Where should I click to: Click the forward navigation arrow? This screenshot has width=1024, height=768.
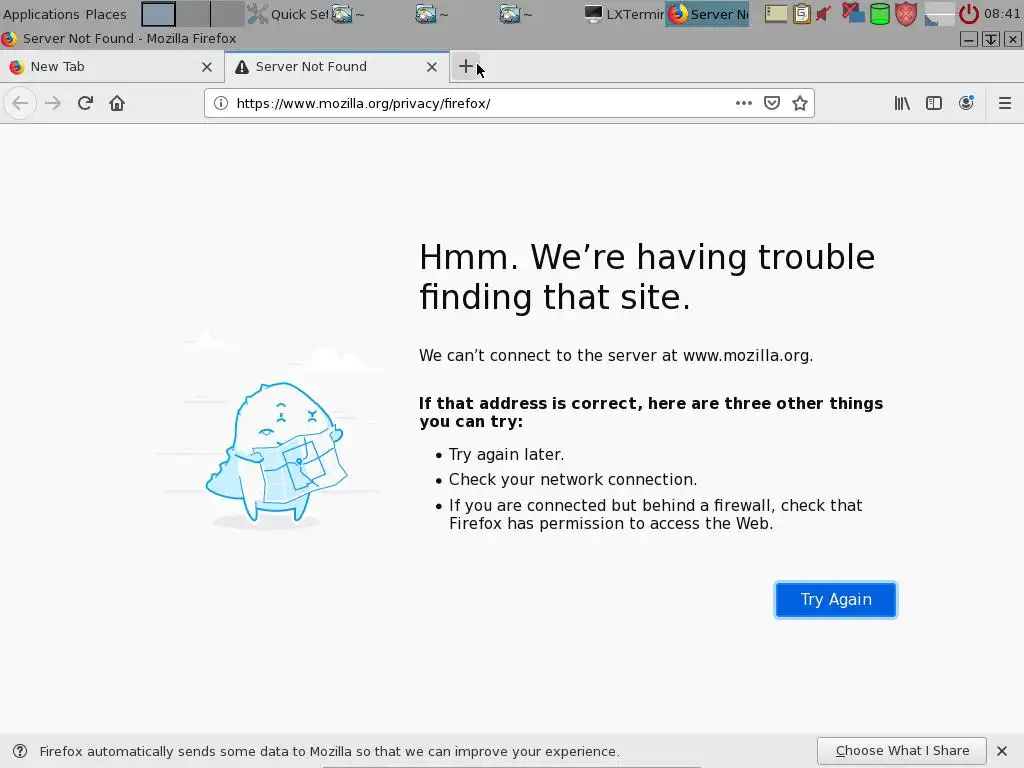click(x=53, y=103)
